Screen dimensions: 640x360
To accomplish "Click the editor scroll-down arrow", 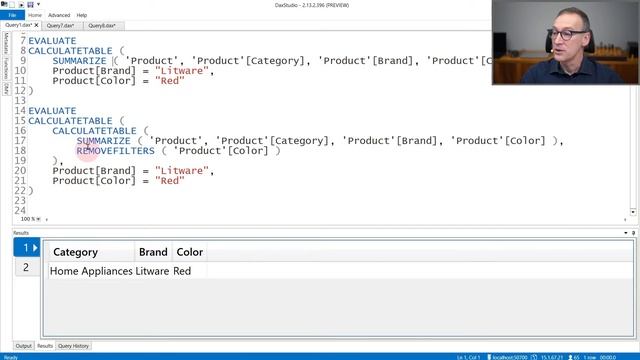I will (633, 212).
